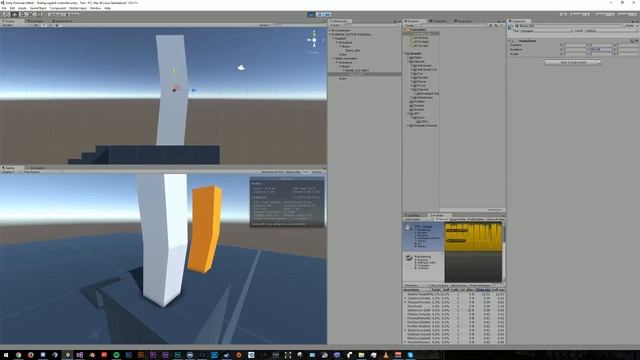Viewport: 640px width, 360px height.
Task: Select Standard Assets folder in Project panel
Action: coord(423,126)
